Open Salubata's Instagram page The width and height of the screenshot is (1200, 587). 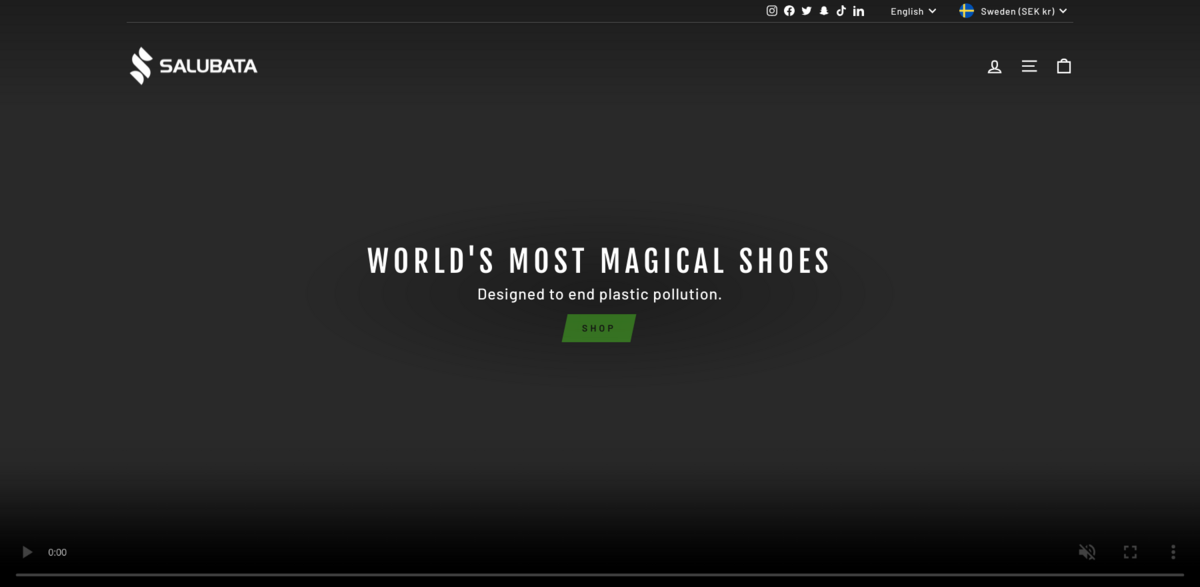click(x=771, y=11)
